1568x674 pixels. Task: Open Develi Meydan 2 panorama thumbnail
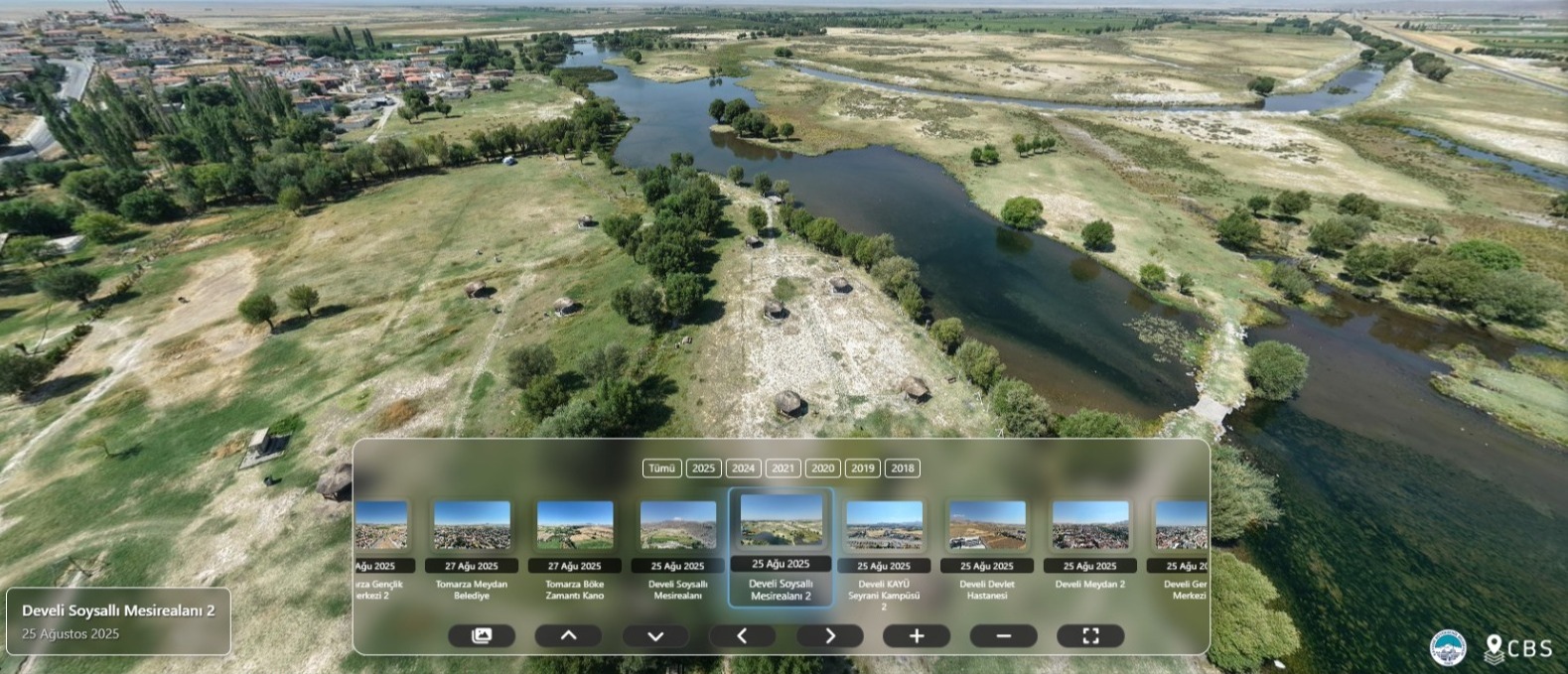pyautogui.click(x=1090, y=525)
